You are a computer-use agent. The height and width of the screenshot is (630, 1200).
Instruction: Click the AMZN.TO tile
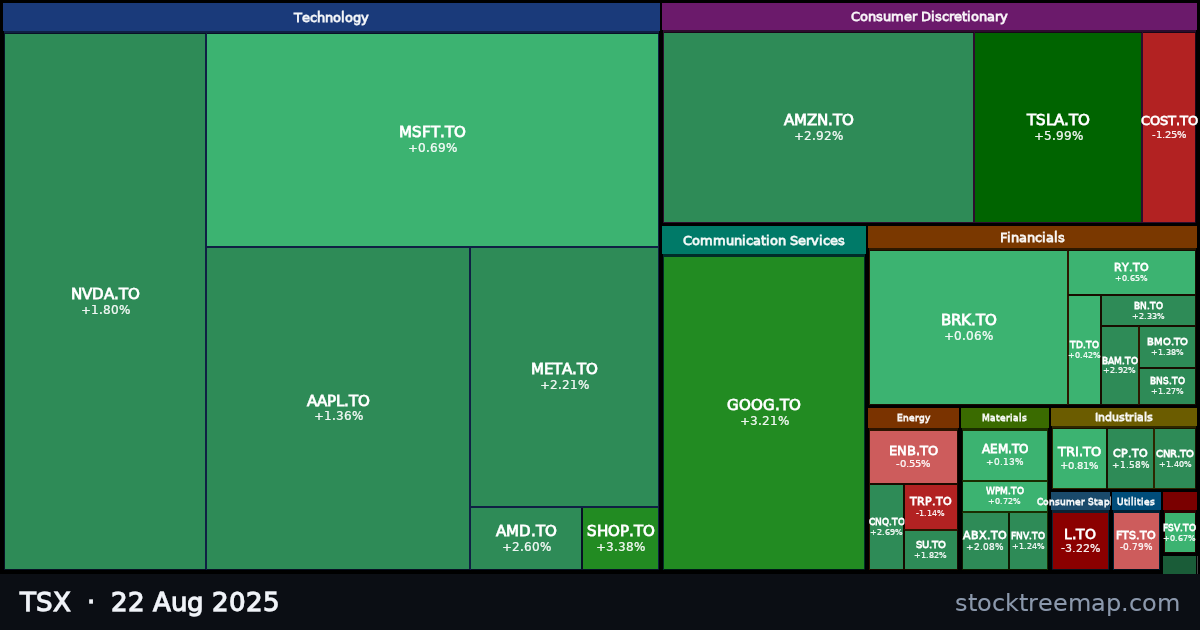[818, 127]
